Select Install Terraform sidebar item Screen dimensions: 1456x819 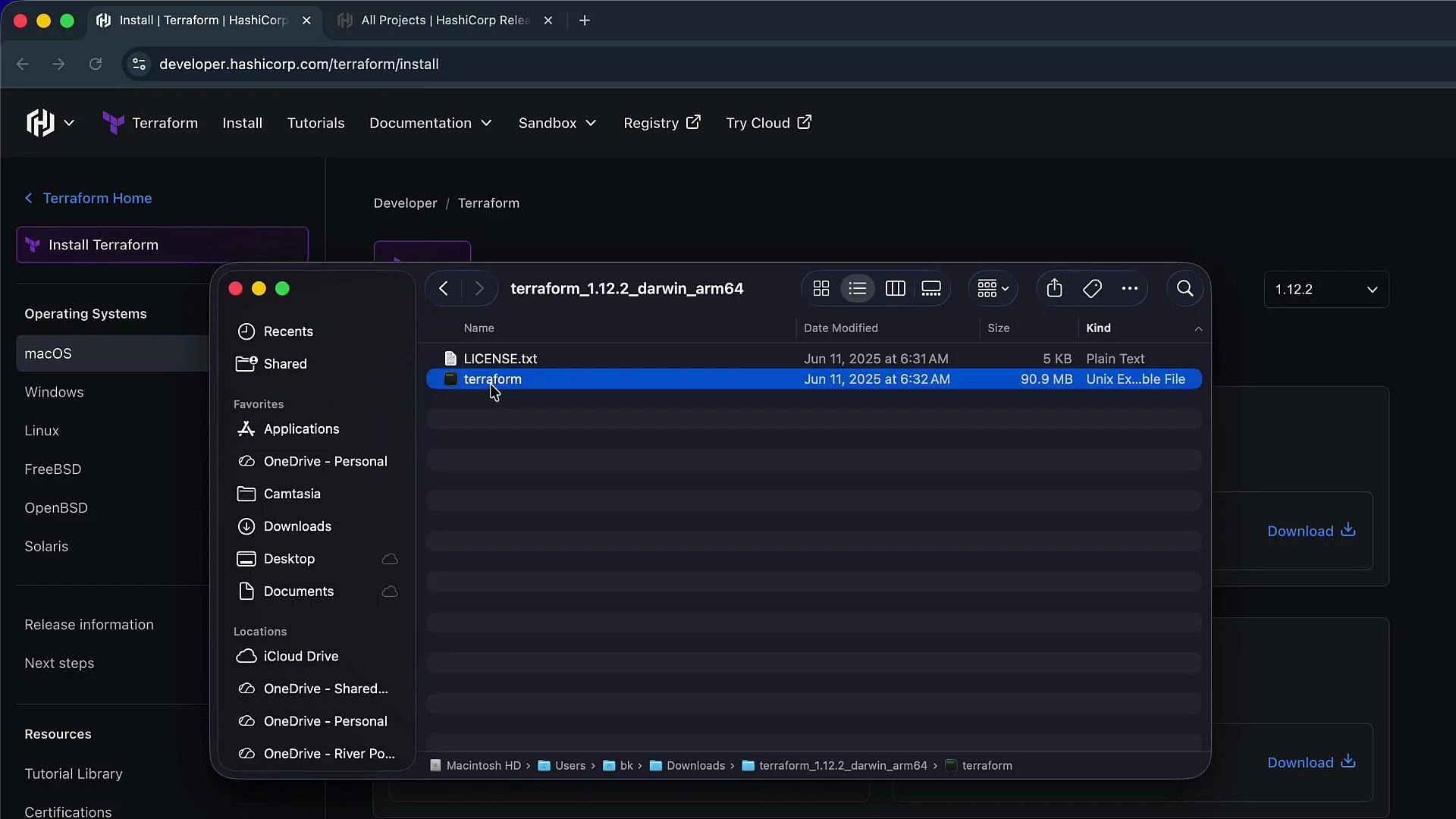(x=162, y=245)
